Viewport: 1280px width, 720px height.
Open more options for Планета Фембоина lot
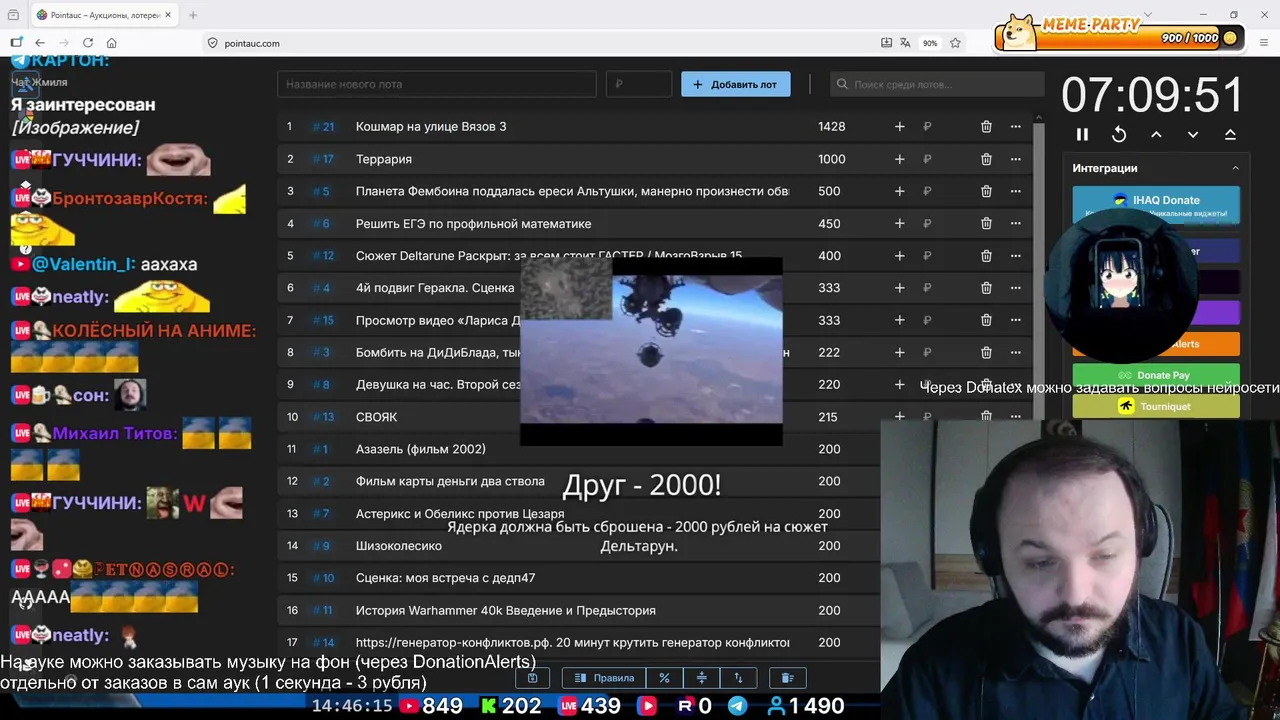coord(1016,191)
